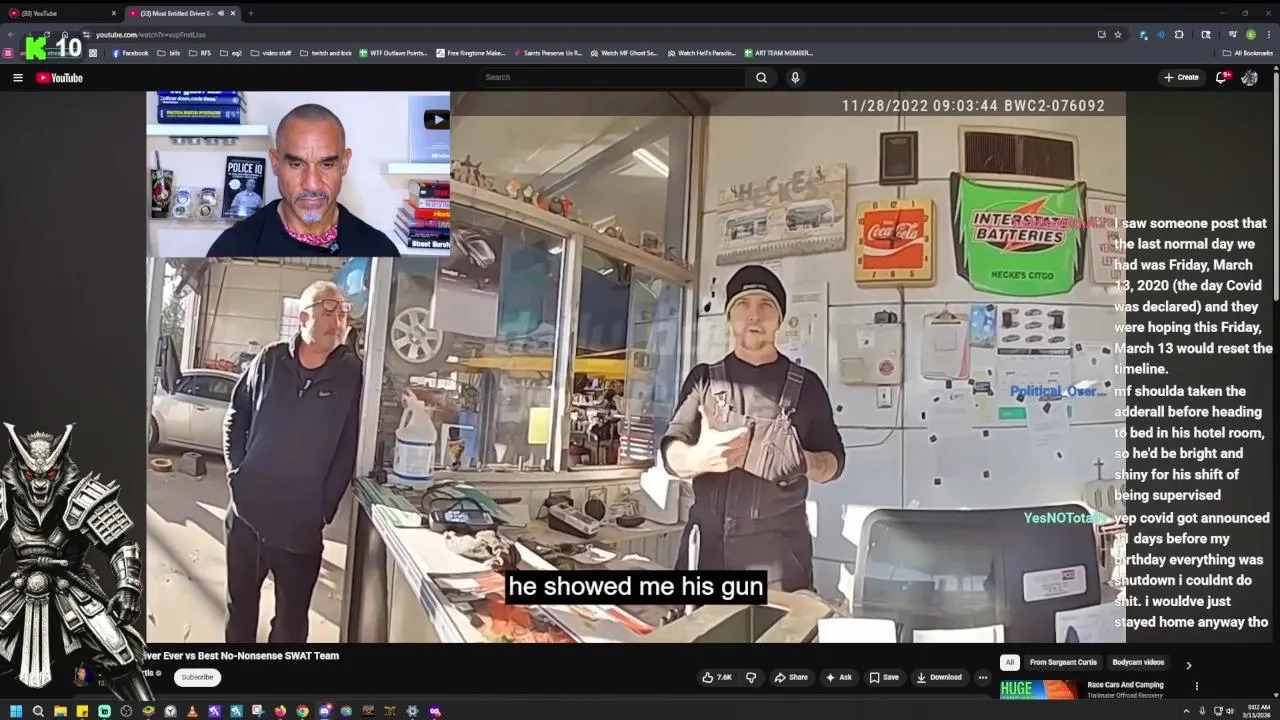Open the YouTube account avatar menu
This screenshot has width=1280, height=720.
1249,77
